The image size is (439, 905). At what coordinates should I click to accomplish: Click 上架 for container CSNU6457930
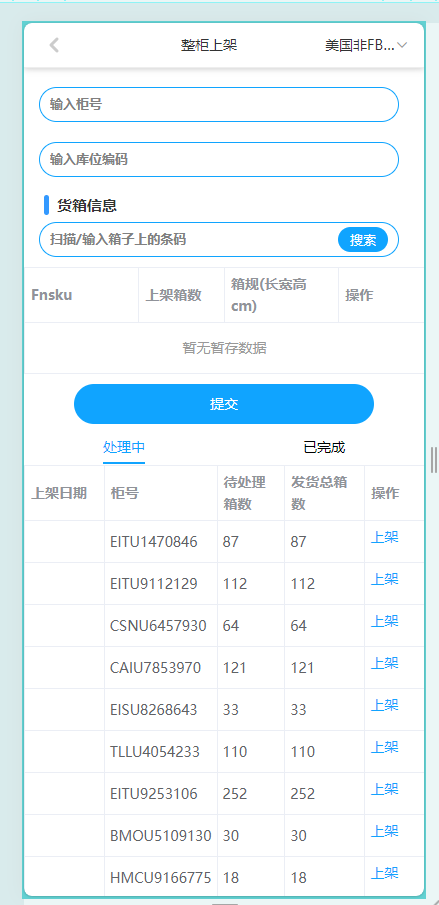(384, 622)
